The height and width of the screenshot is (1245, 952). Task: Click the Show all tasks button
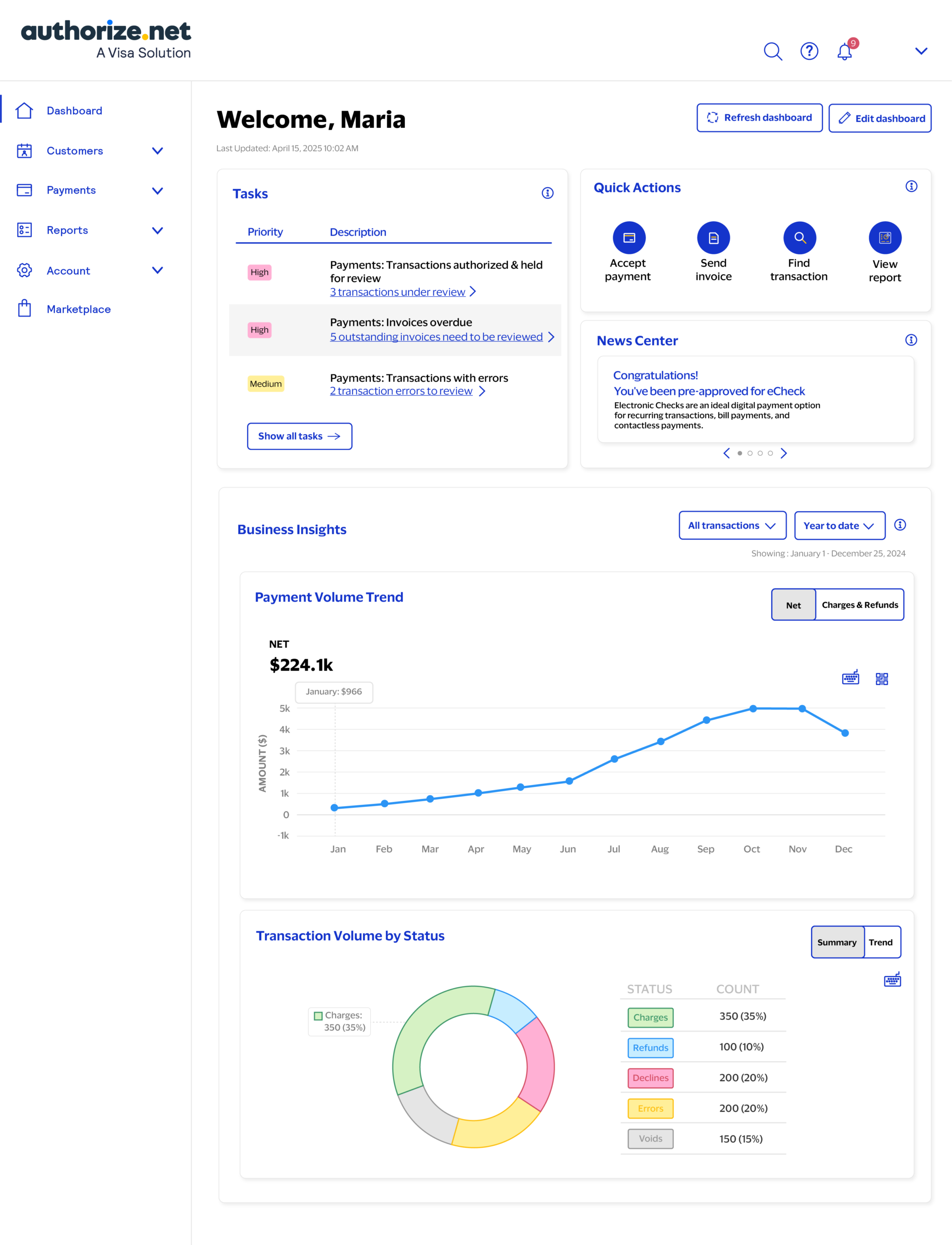tap(299, 436)
